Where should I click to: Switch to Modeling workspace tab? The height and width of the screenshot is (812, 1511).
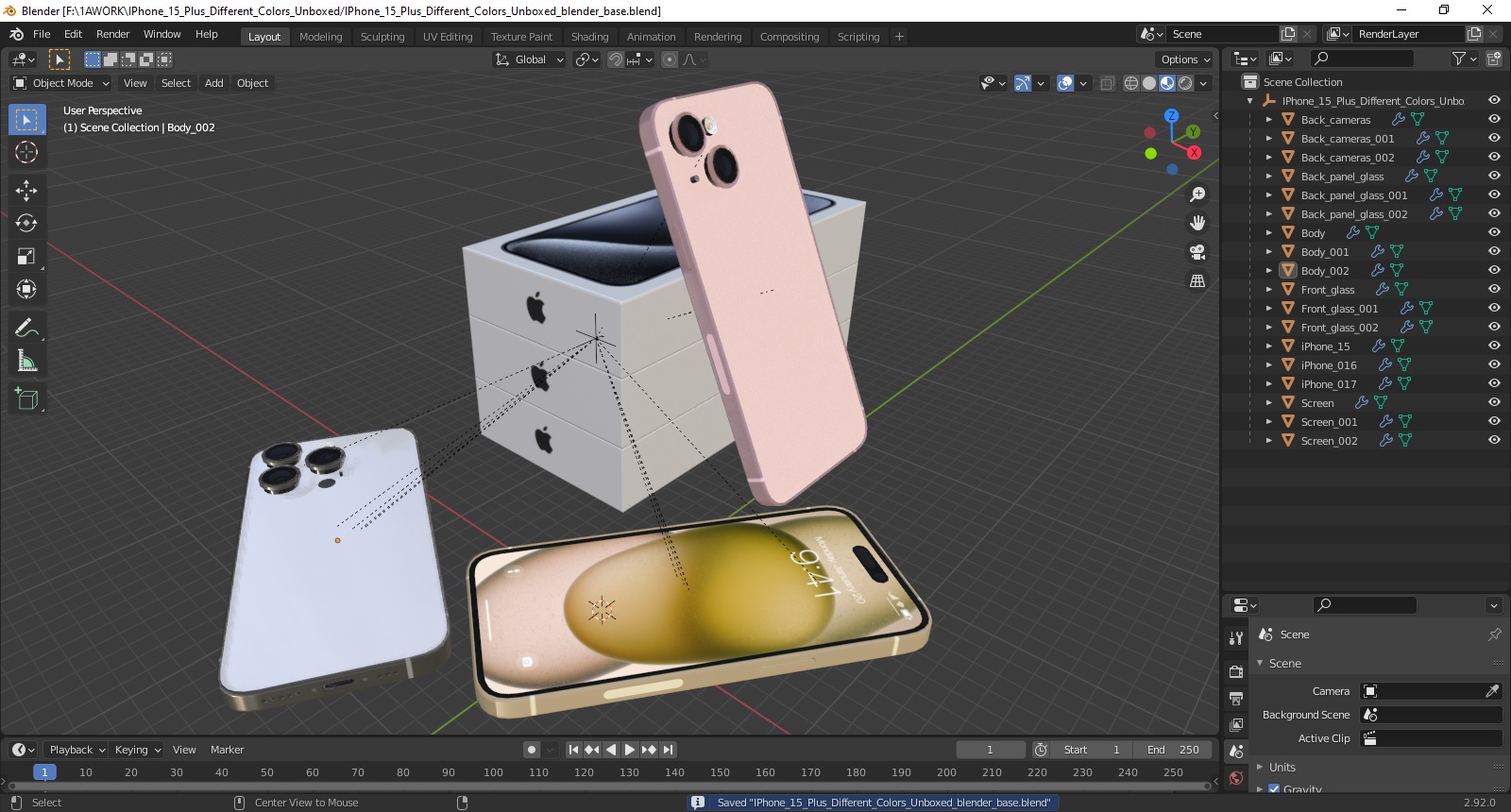tap(321, 37)
